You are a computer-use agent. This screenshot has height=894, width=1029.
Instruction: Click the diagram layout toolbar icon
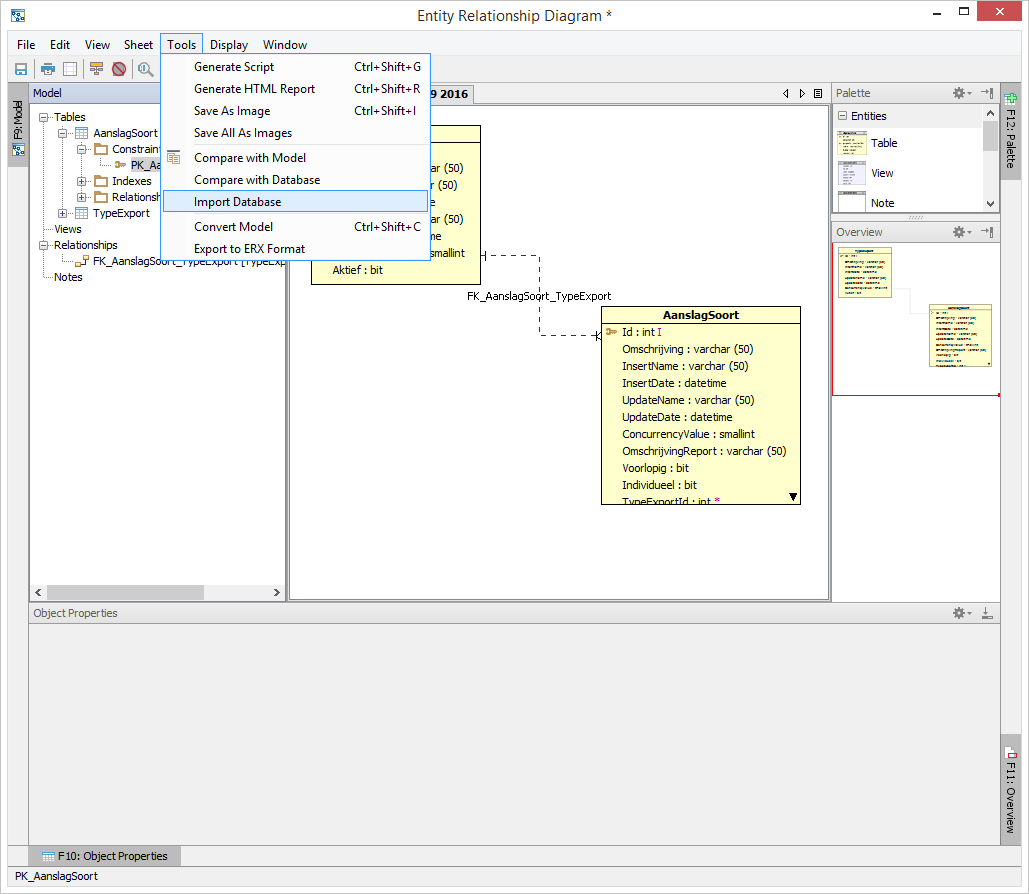click(x=96, y=69)
